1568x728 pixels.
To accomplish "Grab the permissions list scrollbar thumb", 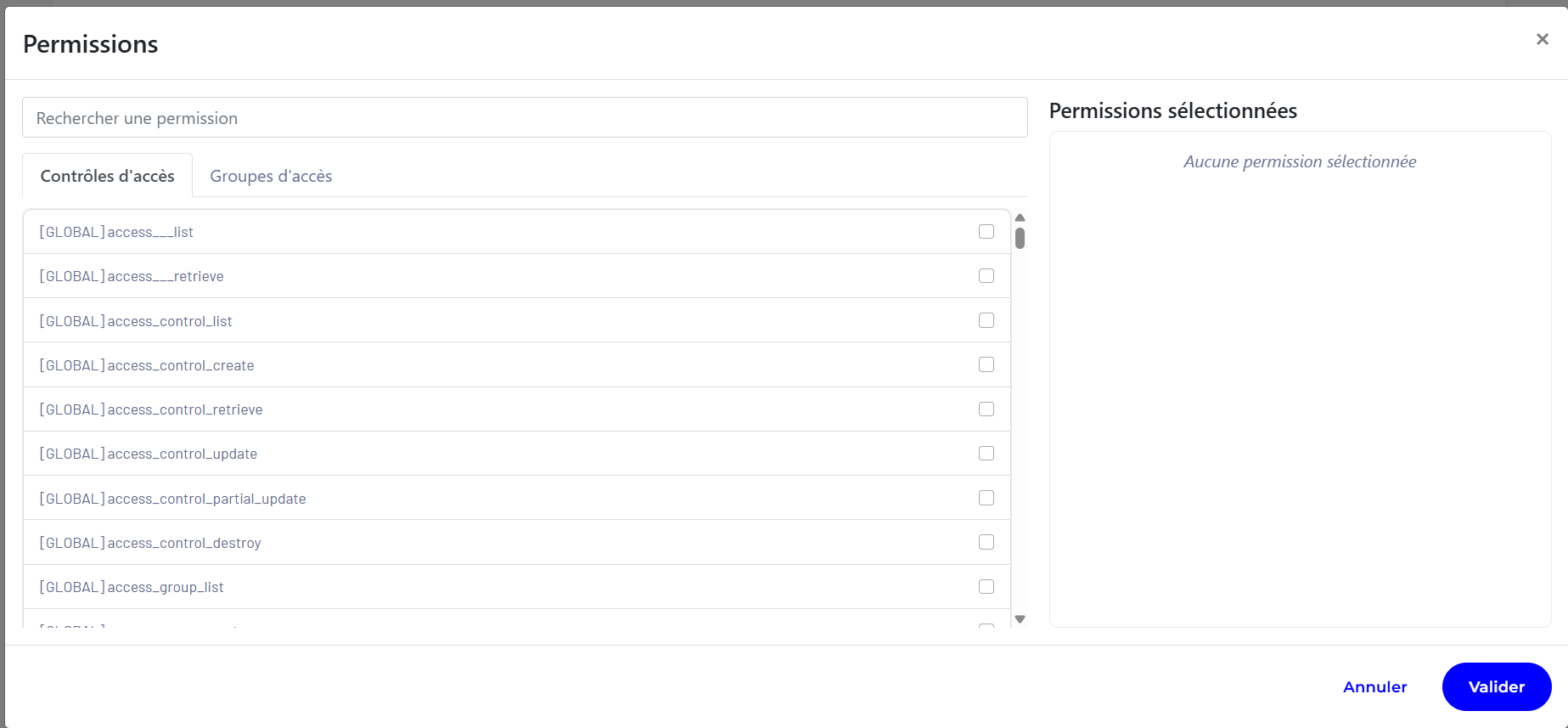I will [x=1020, y=239].
